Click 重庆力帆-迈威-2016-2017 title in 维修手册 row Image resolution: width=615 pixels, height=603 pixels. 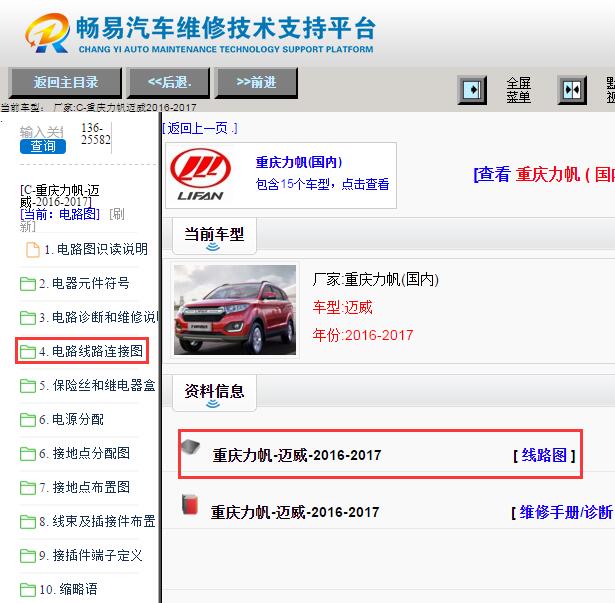(x=295, y=512)
